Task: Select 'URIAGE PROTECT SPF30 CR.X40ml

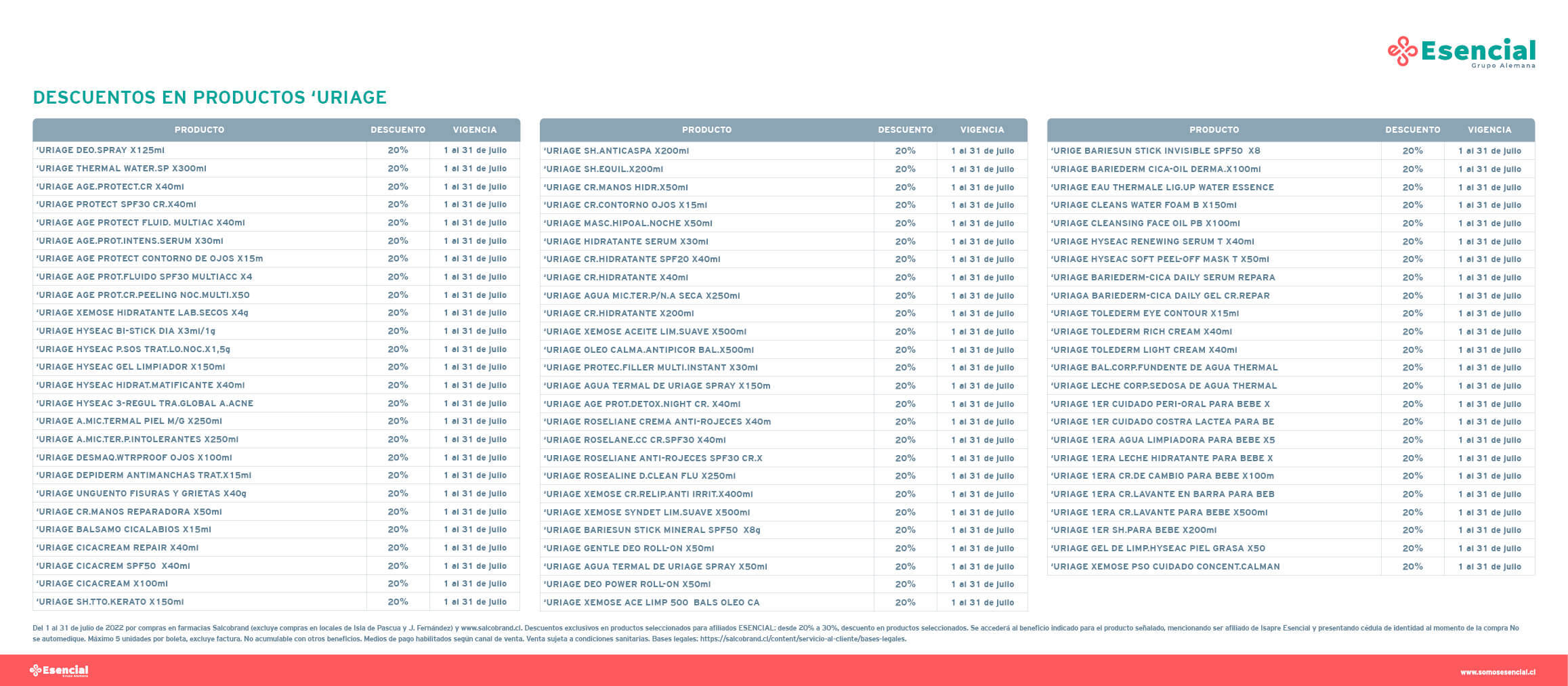Action: pos(276,205)
